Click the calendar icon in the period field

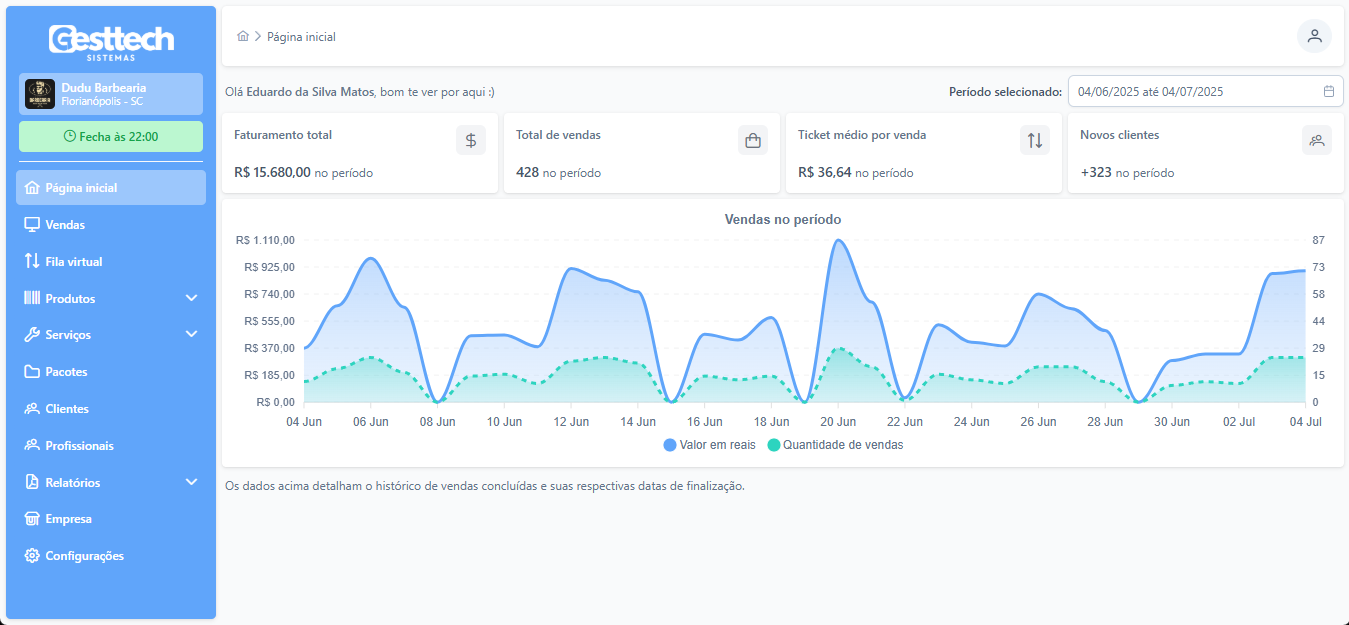[1329, 91]
